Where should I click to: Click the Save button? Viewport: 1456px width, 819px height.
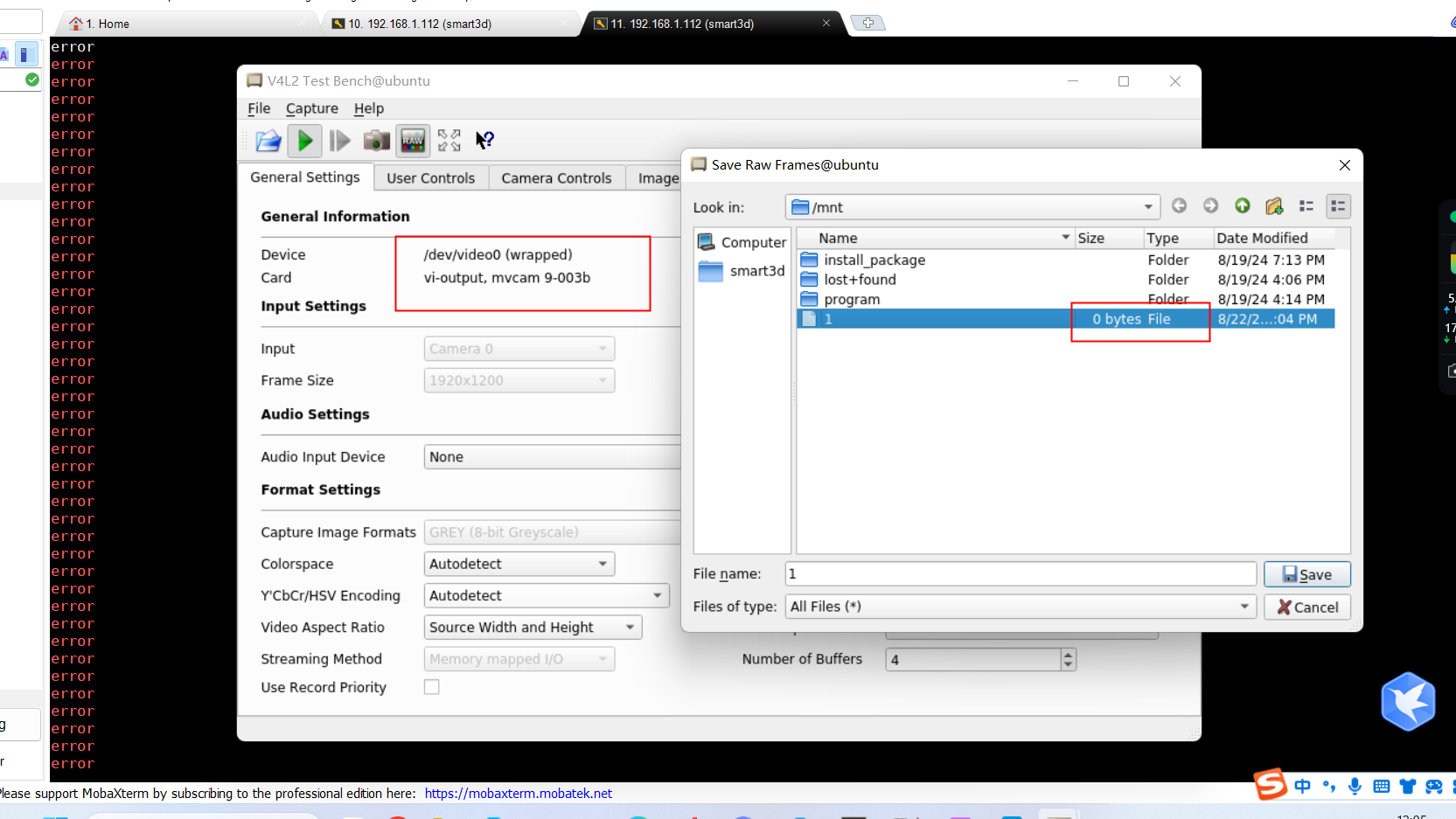point(1306,574)
